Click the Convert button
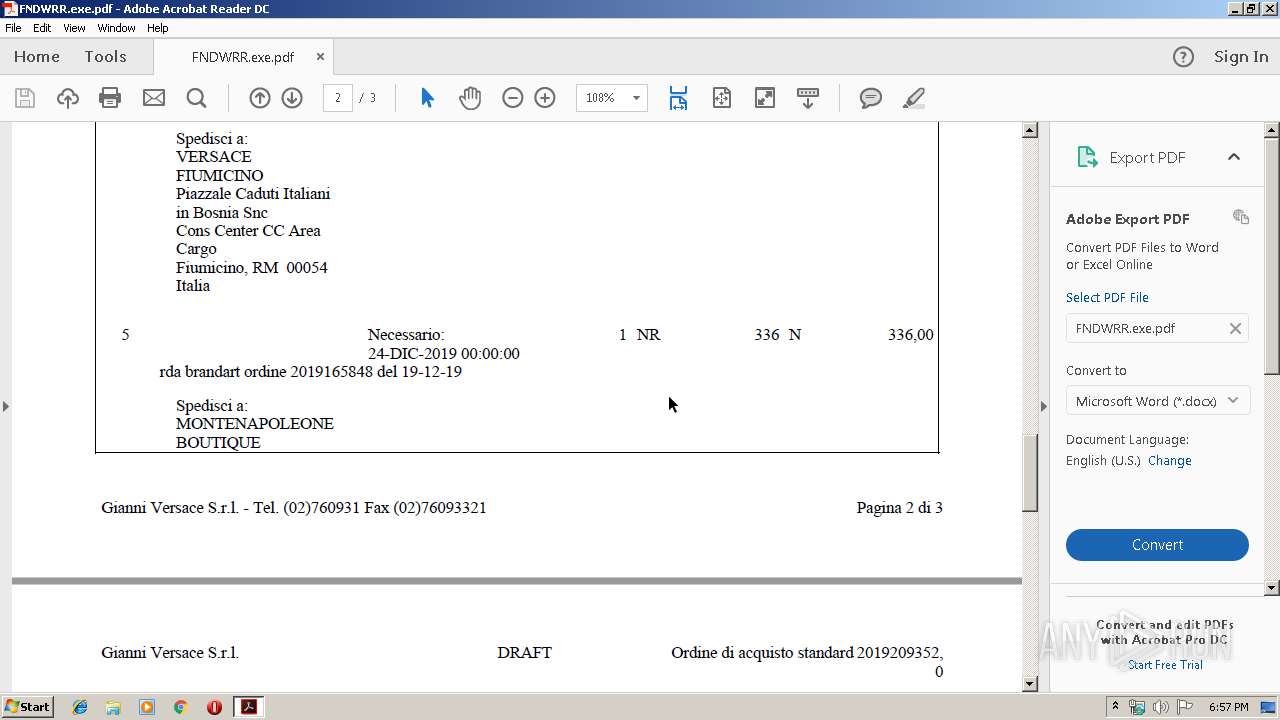Viewport: 1280px width, 720px height. coord(1157,545)
